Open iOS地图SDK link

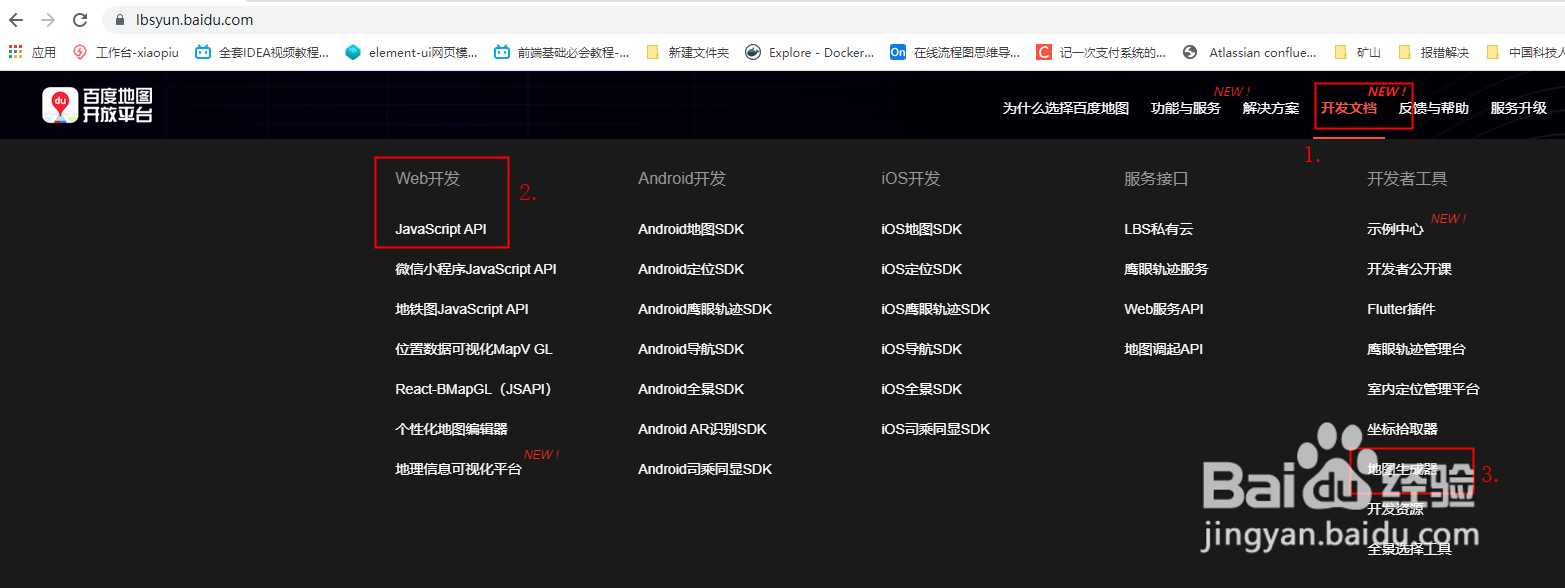pyautogui.click(x=921, y=229)
